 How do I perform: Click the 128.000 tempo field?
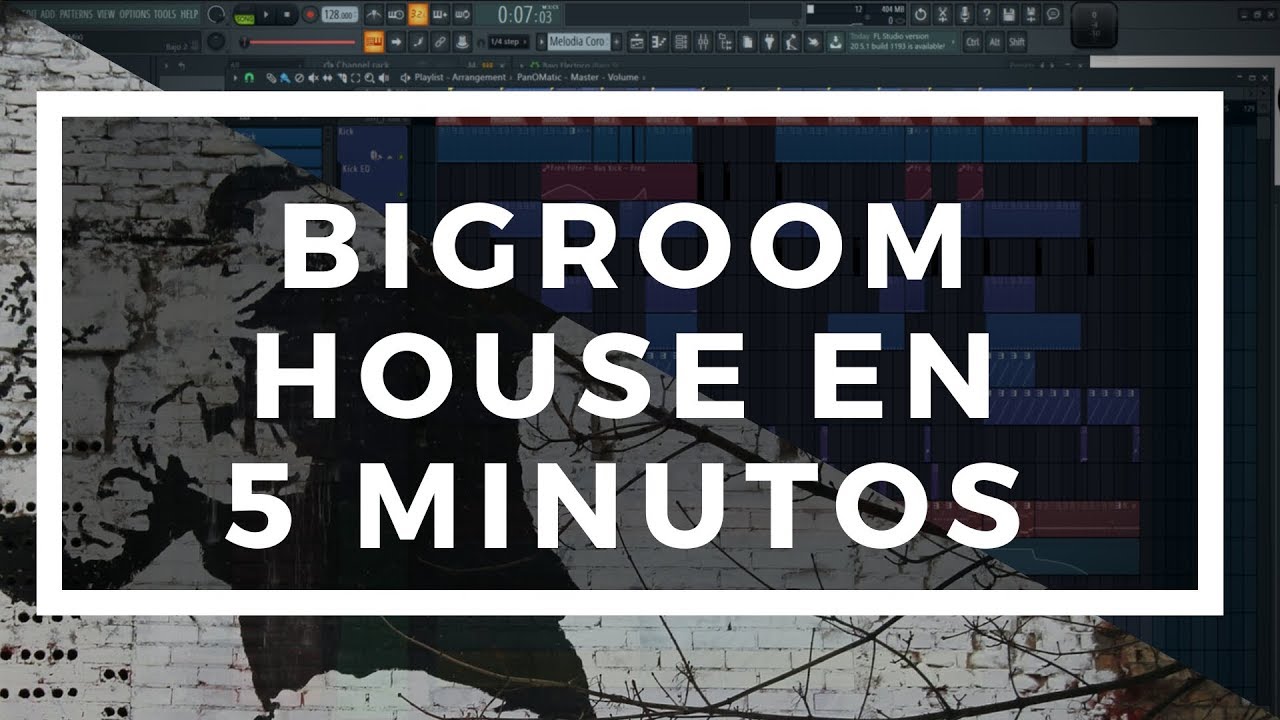[x=340, y=15]
